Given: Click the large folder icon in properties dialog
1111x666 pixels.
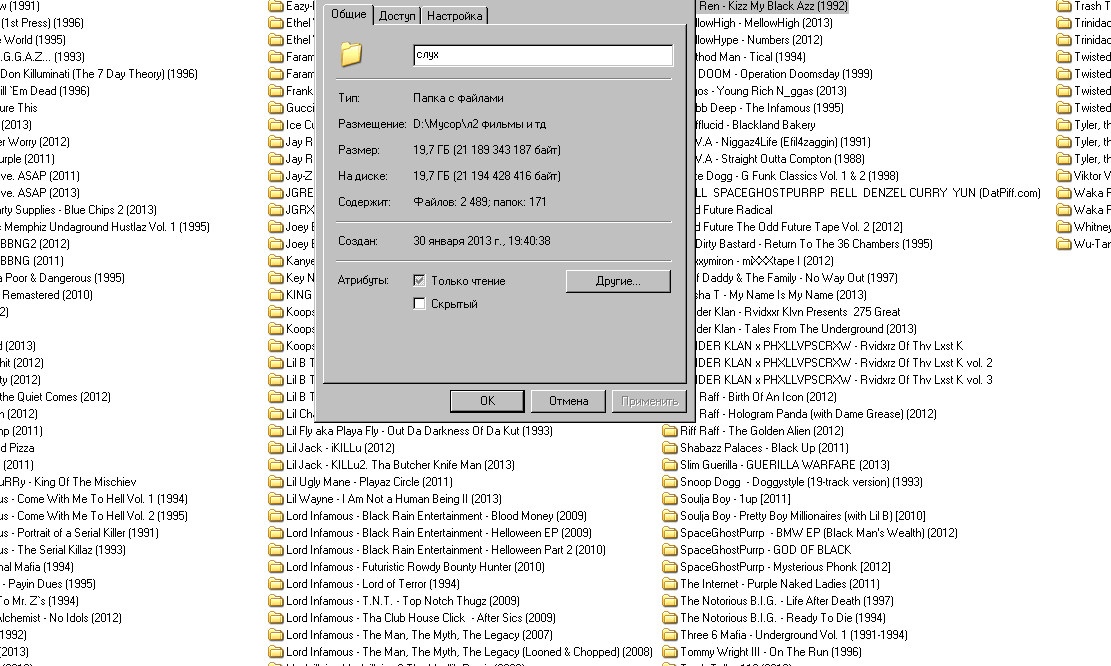Looking at the screenshot, I should click(351, 54).
